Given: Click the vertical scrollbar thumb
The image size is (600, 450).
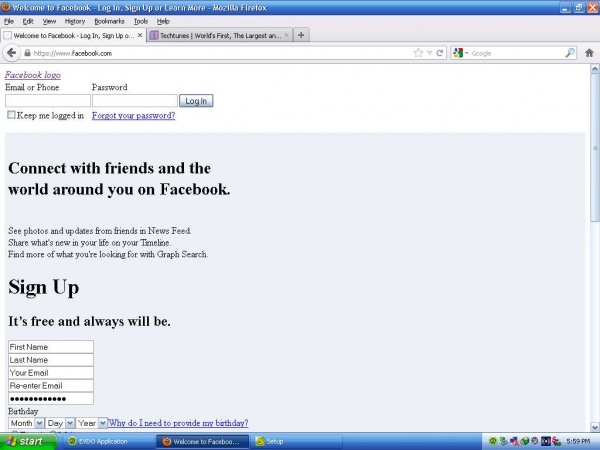Looking at the screenshot, I should pyautogui.click(x=595, y=147).
